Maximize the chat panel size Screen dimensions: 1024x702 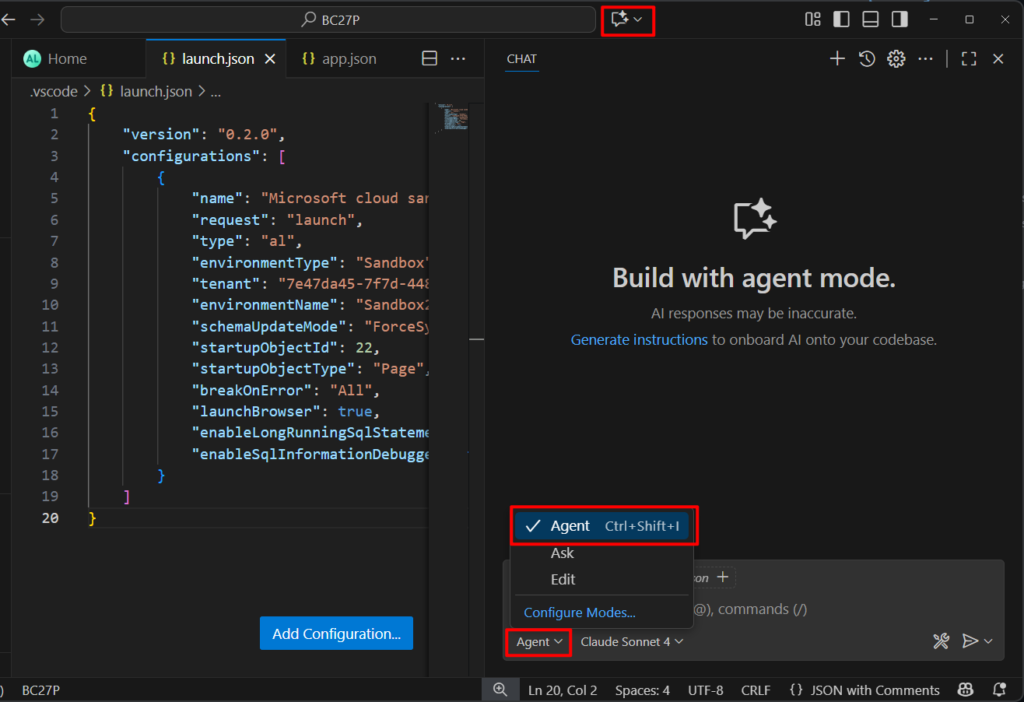(x=968, y=59)
